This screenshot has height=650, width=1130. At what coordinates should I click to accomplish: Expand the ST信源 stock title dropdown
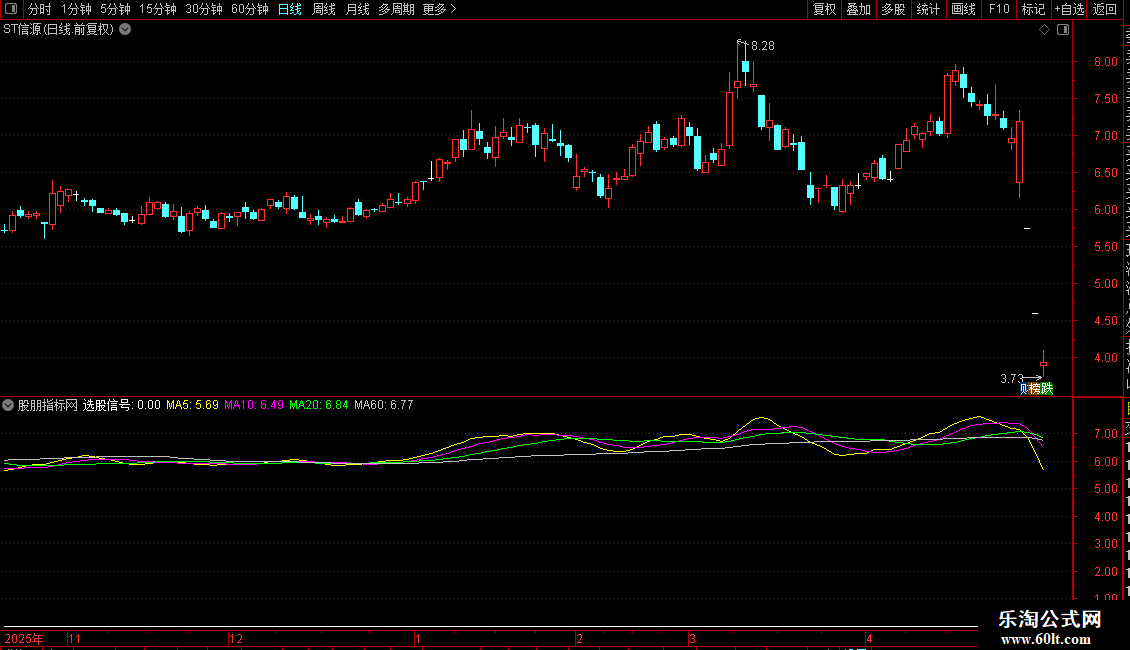coord(125,30)
